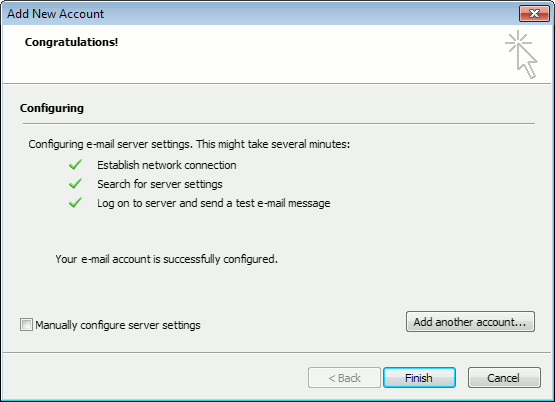The image size is (555, 402).
Task: Click the disabled Back button
Action: (344, 378)
